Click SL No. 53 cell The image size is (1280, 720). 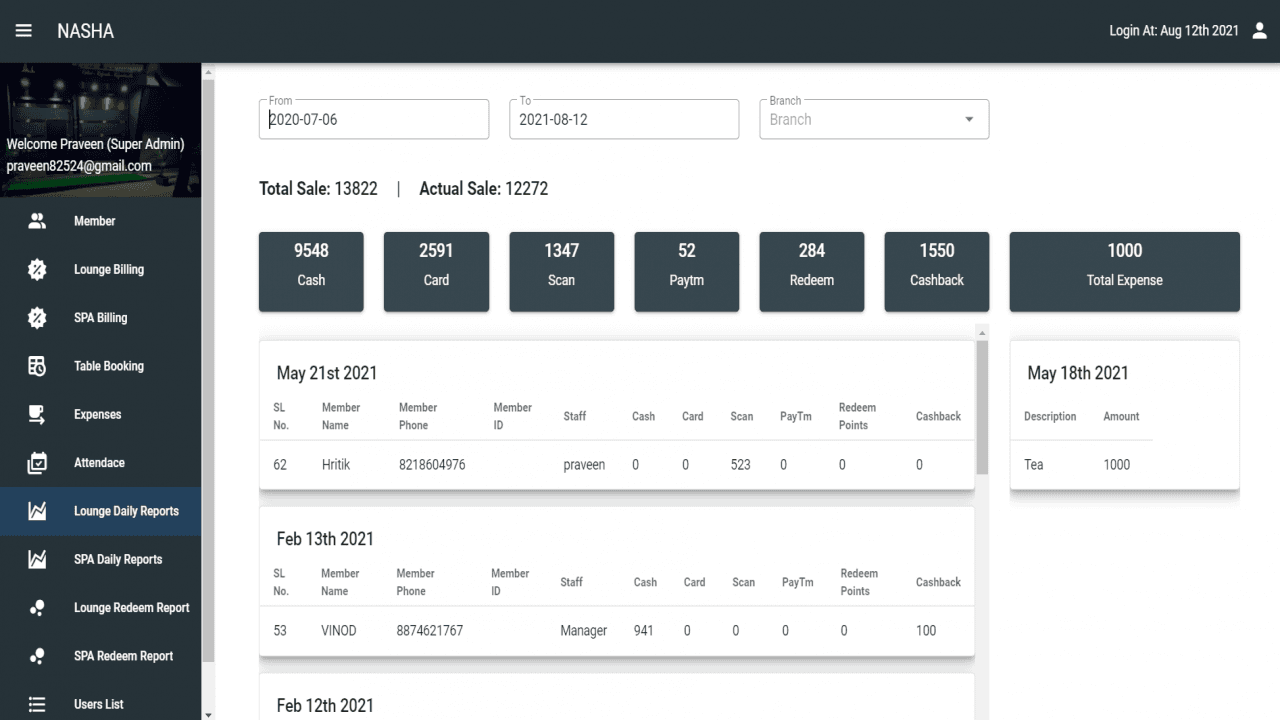[x=280, y=631]
